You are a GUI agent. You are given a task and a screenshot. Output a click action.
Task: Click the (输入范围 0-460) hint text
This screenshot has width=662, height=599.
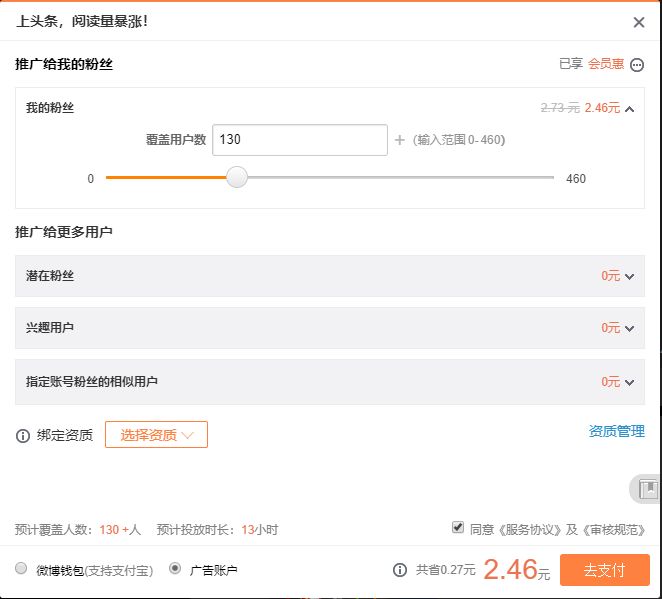[459, 140]
